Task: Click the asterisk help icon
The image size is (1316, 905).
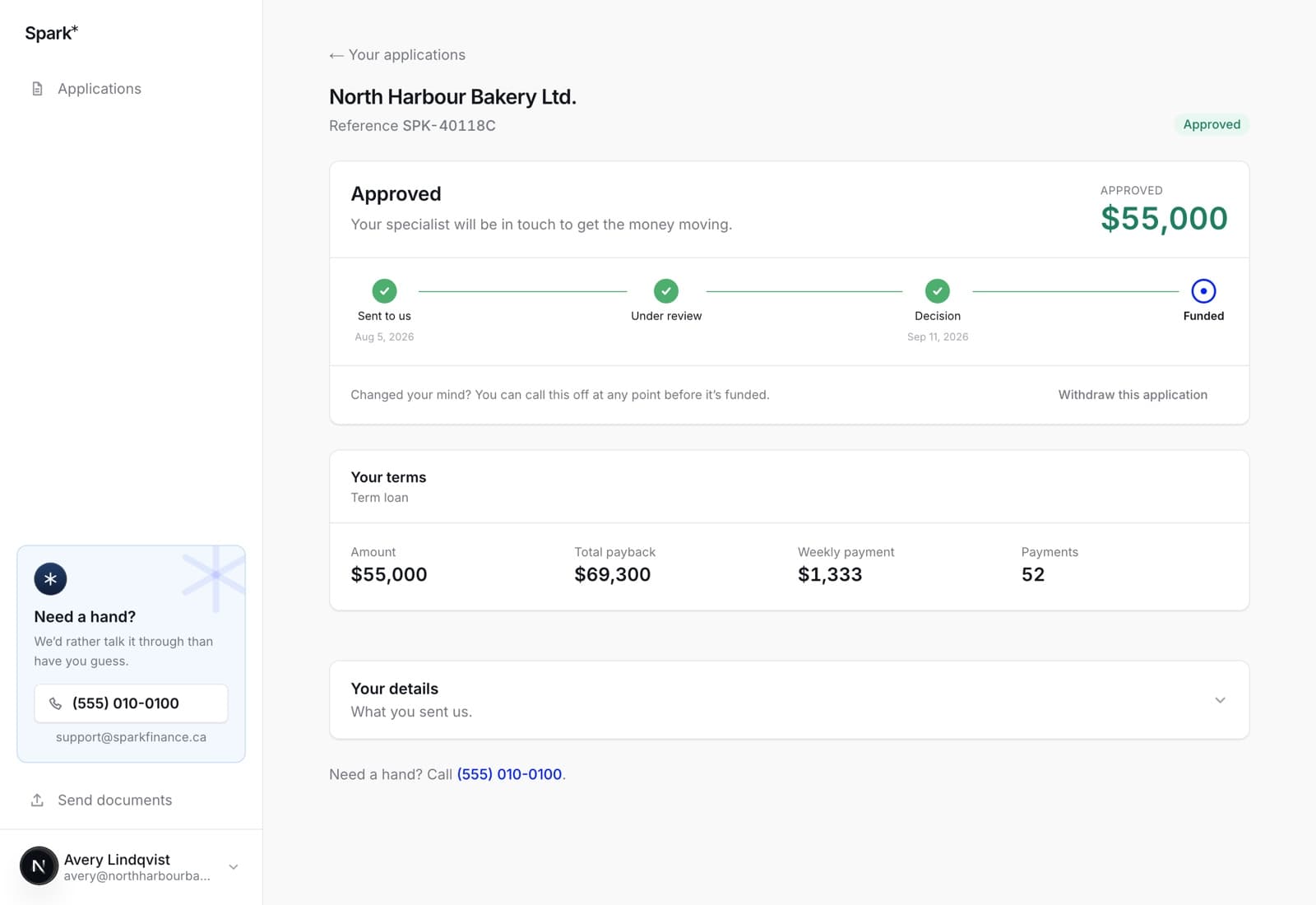Action: (50, 579)
